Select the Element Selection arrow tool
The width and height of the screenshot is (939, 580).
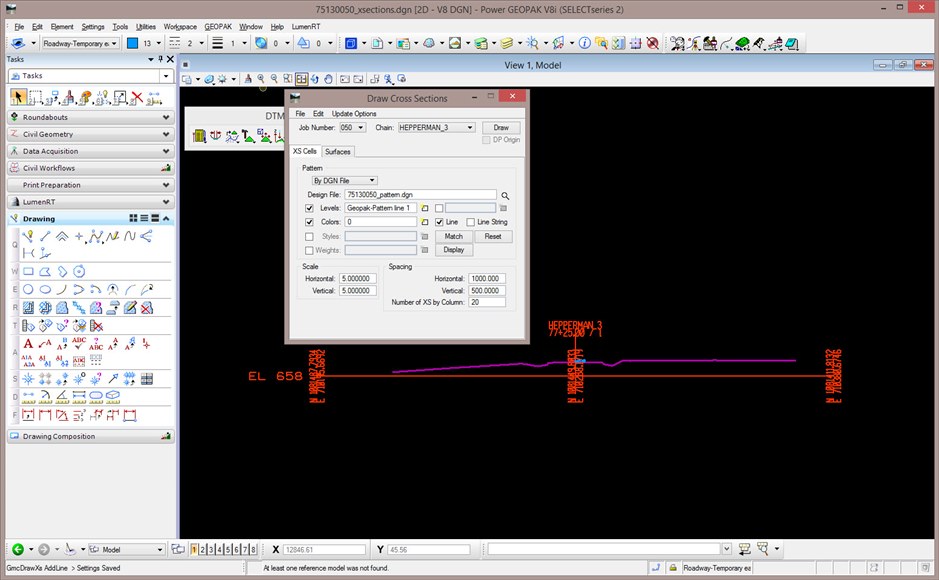(17, 97)
